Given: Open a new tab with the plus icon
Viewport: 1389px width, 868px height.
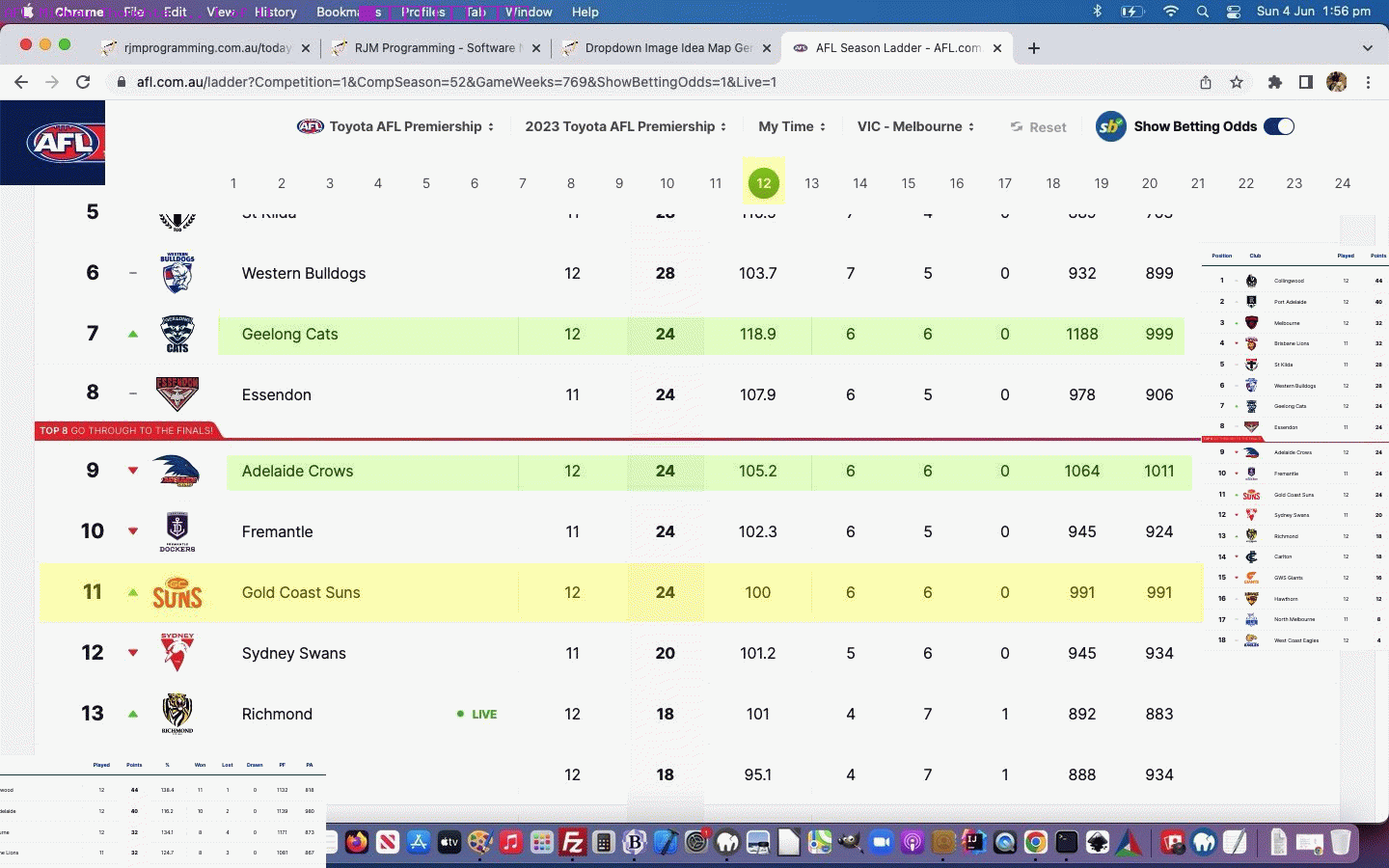Looking at the screenshot, I should tap(1034, 48).
